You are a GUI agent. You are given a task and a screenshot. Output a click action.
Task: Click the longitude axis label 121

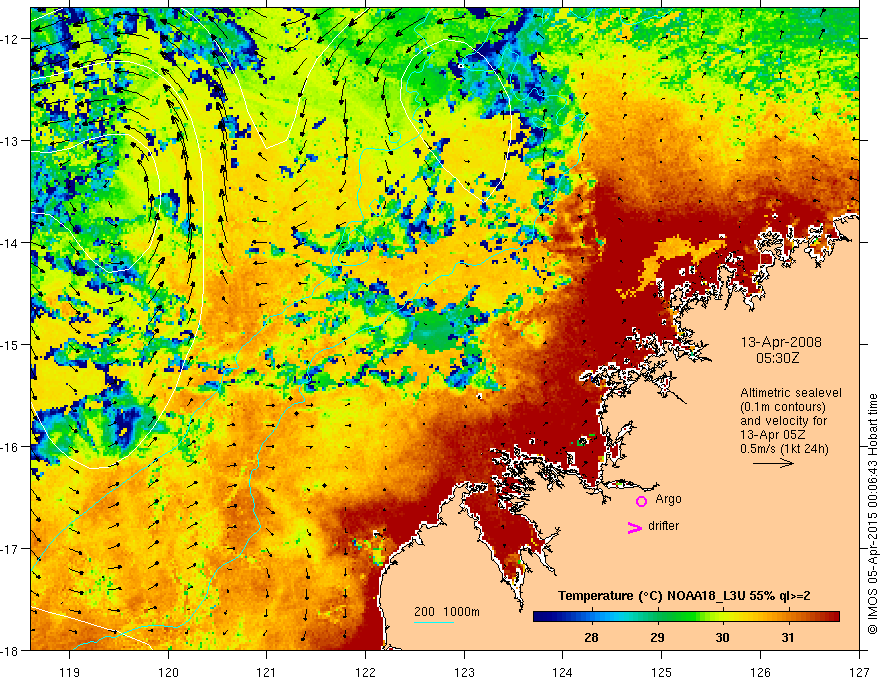(x=267, y=672)
